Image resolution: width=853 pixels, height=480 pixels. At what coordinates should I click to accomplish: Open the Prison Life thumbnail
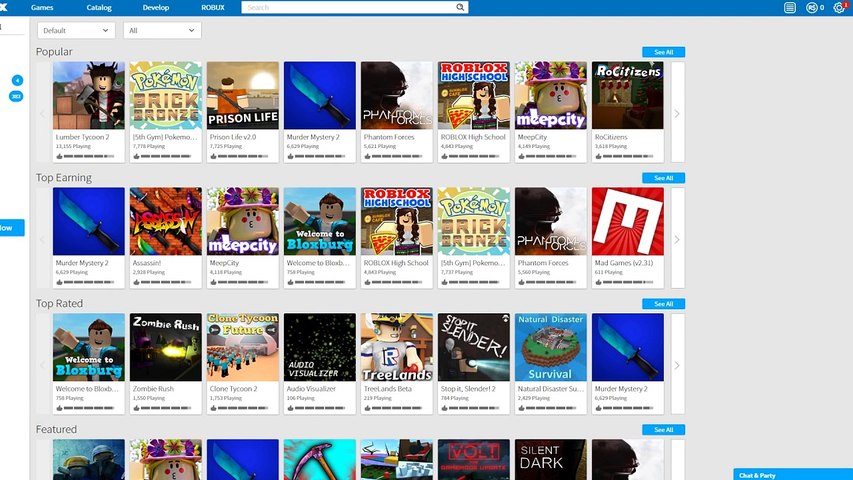point(243,95)
